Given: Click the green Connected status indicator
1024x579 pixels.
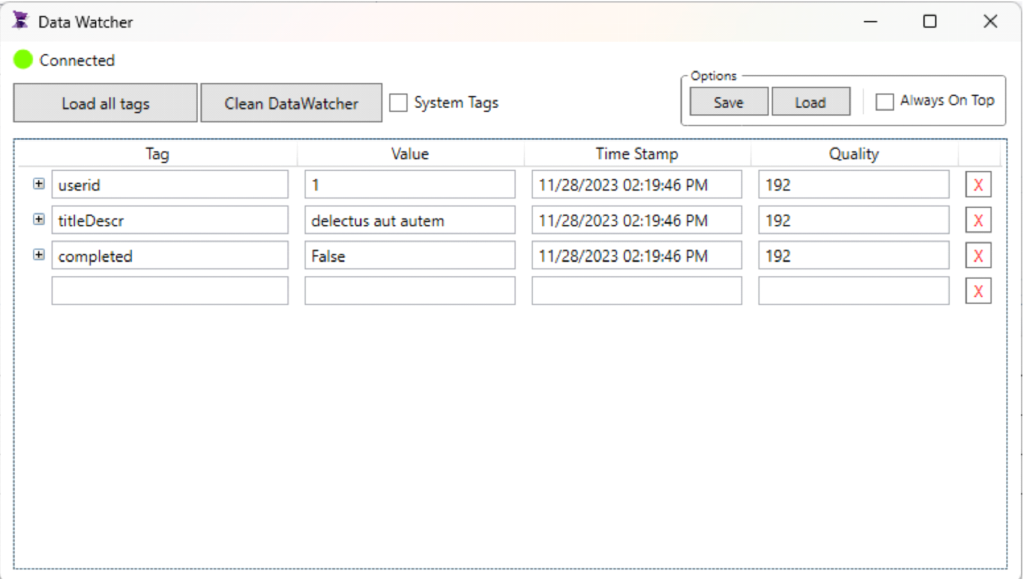Looking at the screenshot, I should [23, 60].
